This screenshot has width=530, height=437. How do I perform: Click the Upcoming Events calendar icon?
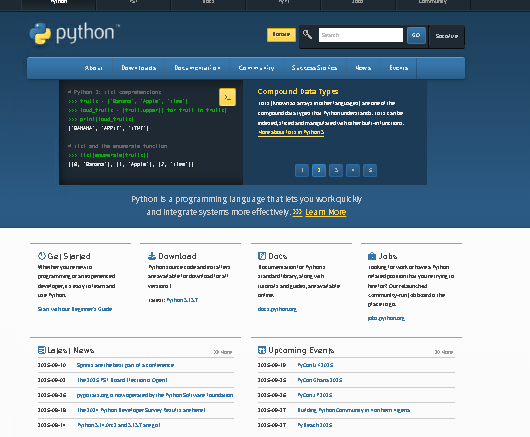click(x=262, y=350)
